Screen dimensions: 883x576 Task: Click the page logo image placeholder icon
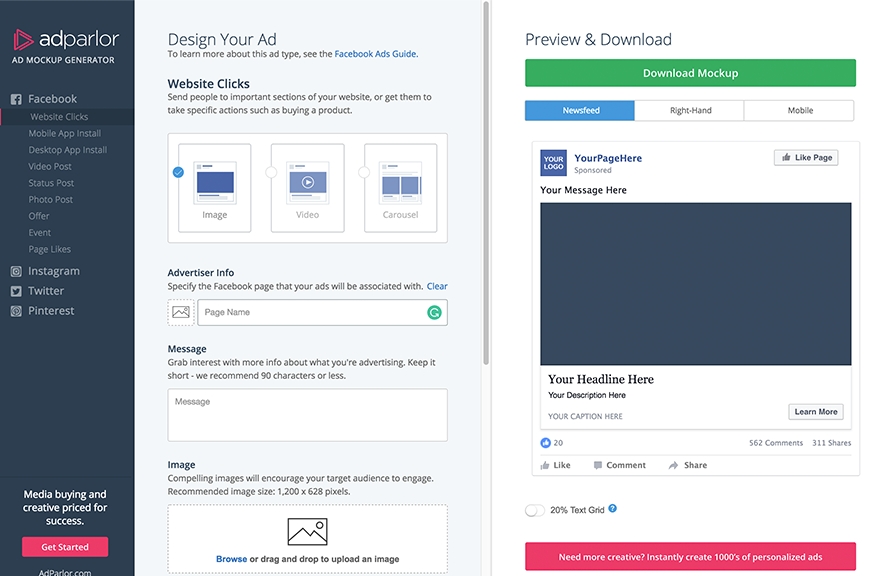coord(181,312)
